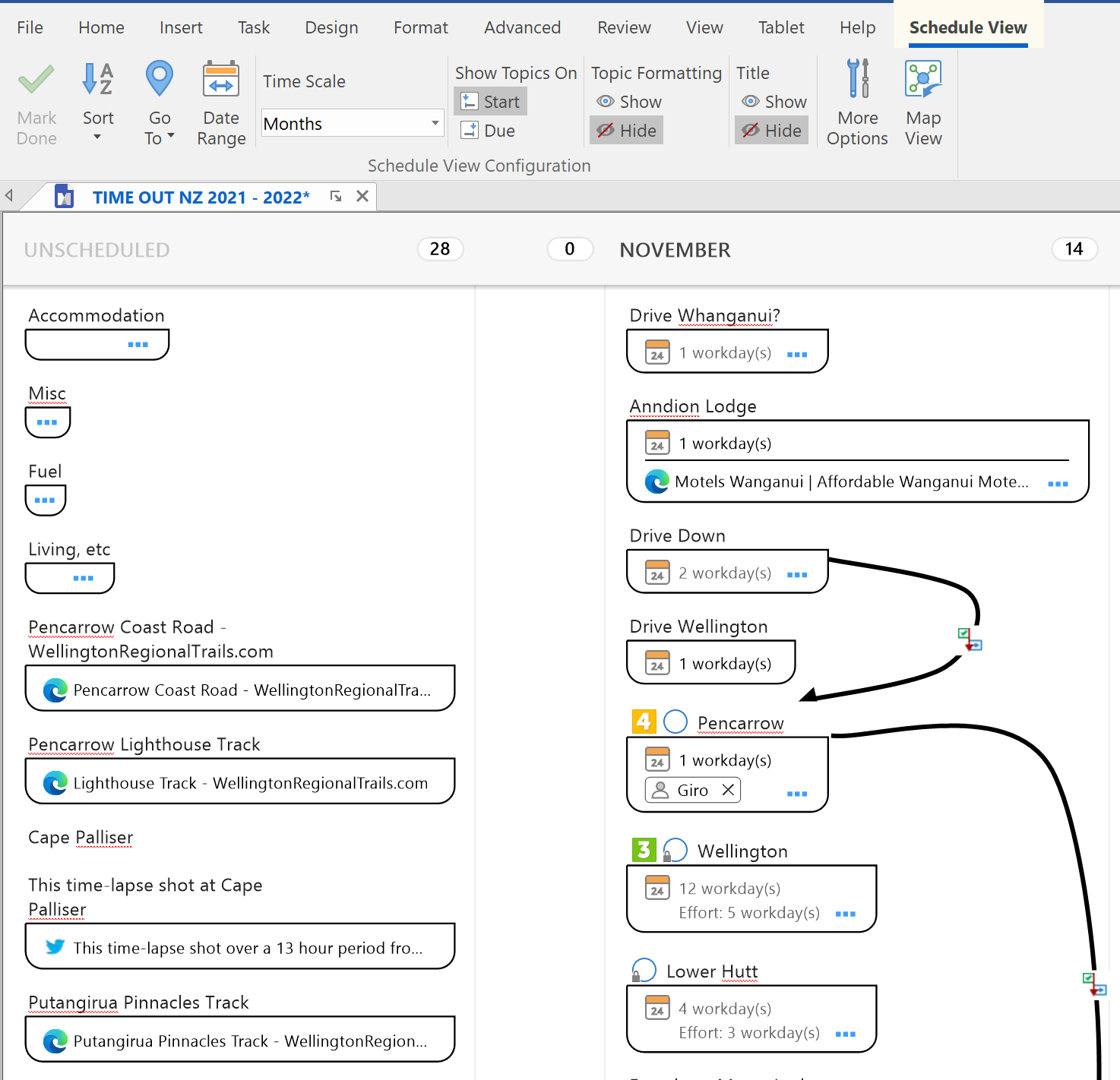The width and height of the screenshot is (1120, 1080).
Task: Close the TIME OUT NZ 2021 - 2022 tab
Action: (362, 196)
